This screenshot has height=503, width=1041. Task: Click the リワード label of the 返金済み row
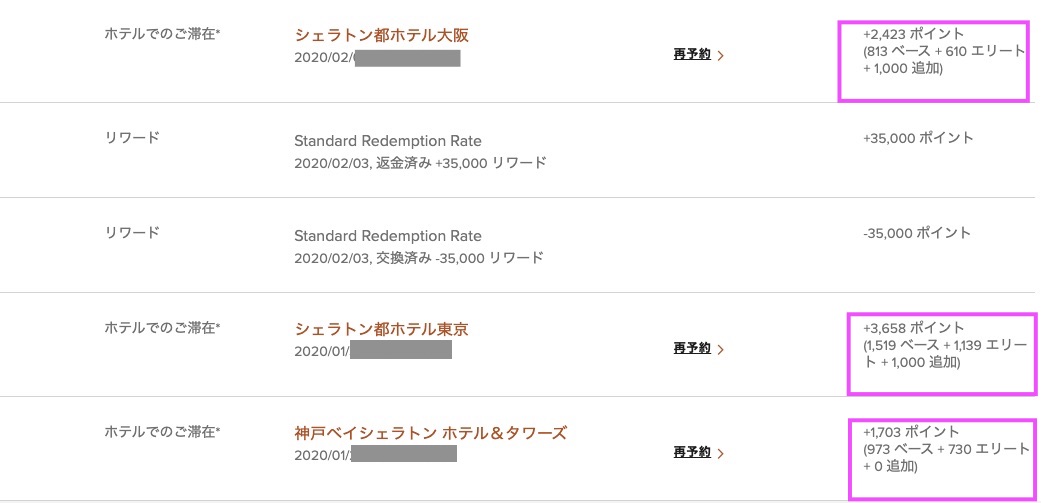[x=132, y=138]
